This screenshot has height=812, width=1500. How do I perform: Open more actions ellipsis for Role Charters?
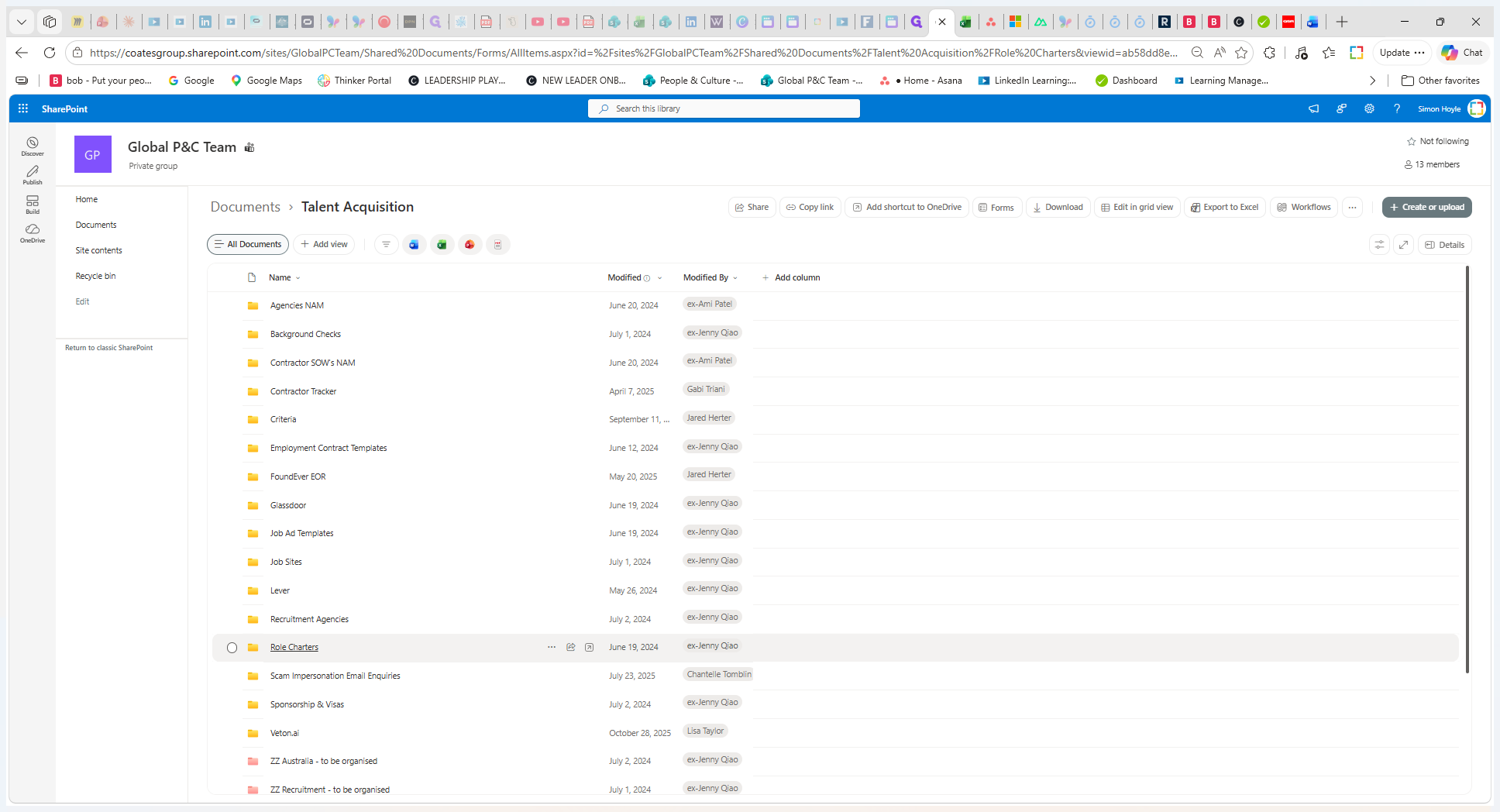click(x=552, y=647)
